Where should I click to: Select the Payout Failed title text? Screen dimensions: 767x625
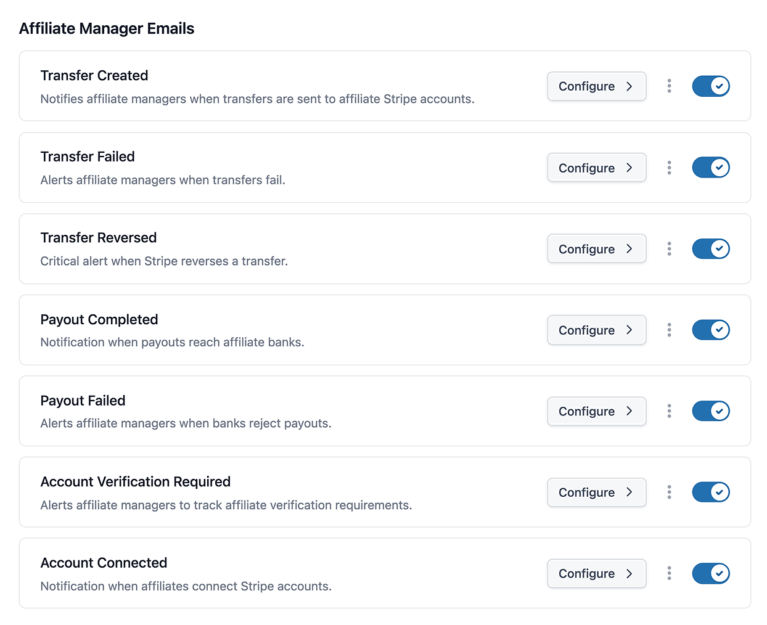(83, 401)
